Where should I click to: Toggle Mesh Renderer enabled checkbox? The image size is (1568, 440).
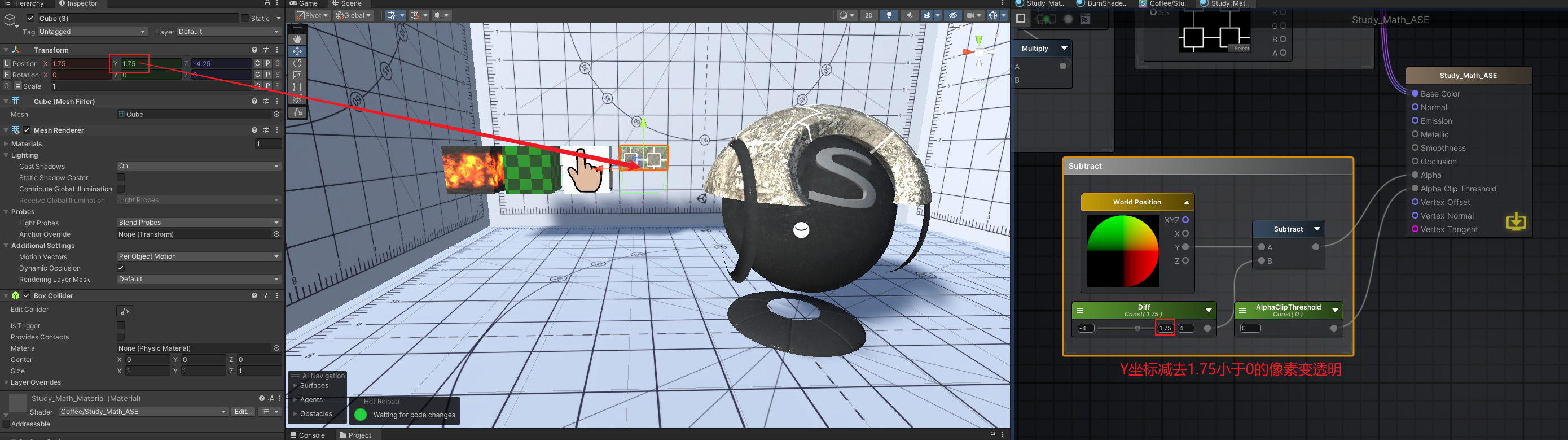(27, 130)
